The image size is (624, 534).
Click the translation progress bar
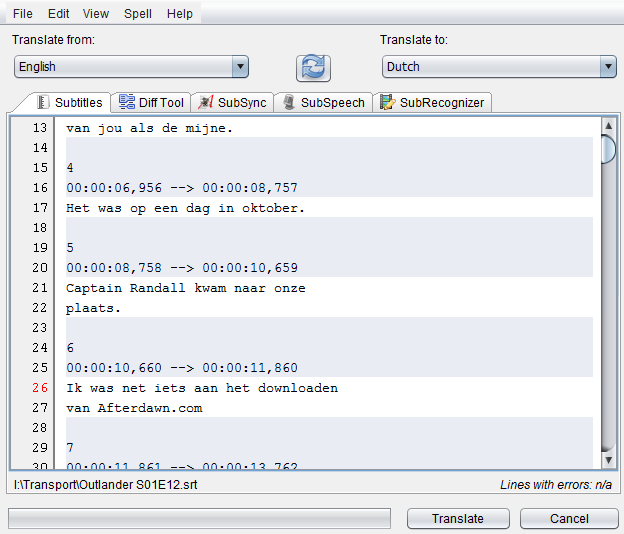tap(199, 518)
